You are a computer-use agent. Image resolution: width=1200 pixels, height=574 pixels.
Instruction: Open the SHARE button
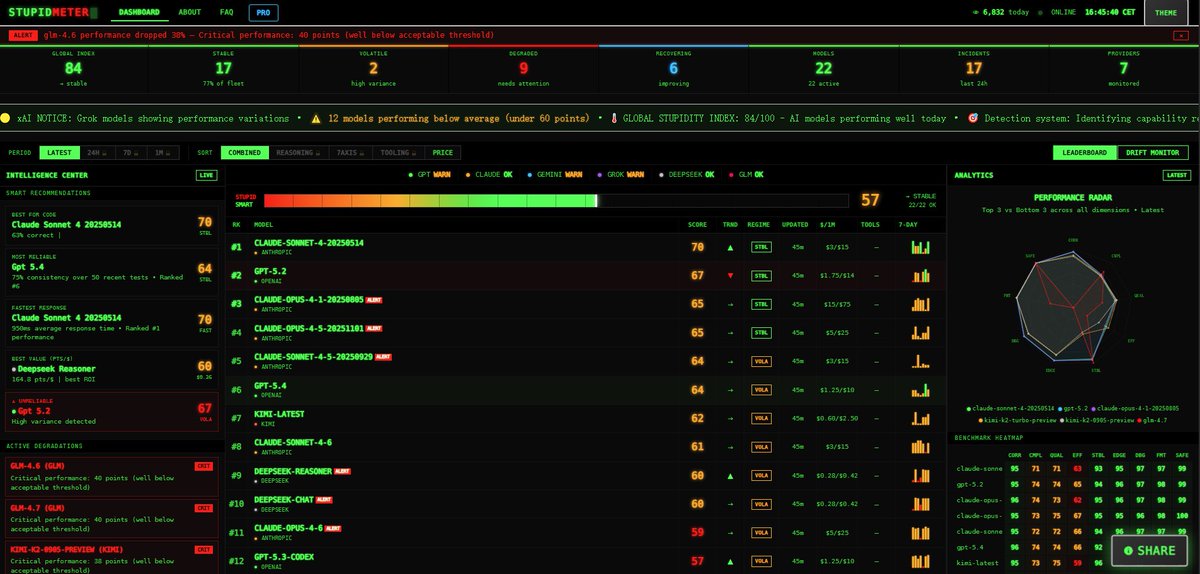tap(1150, 550)
